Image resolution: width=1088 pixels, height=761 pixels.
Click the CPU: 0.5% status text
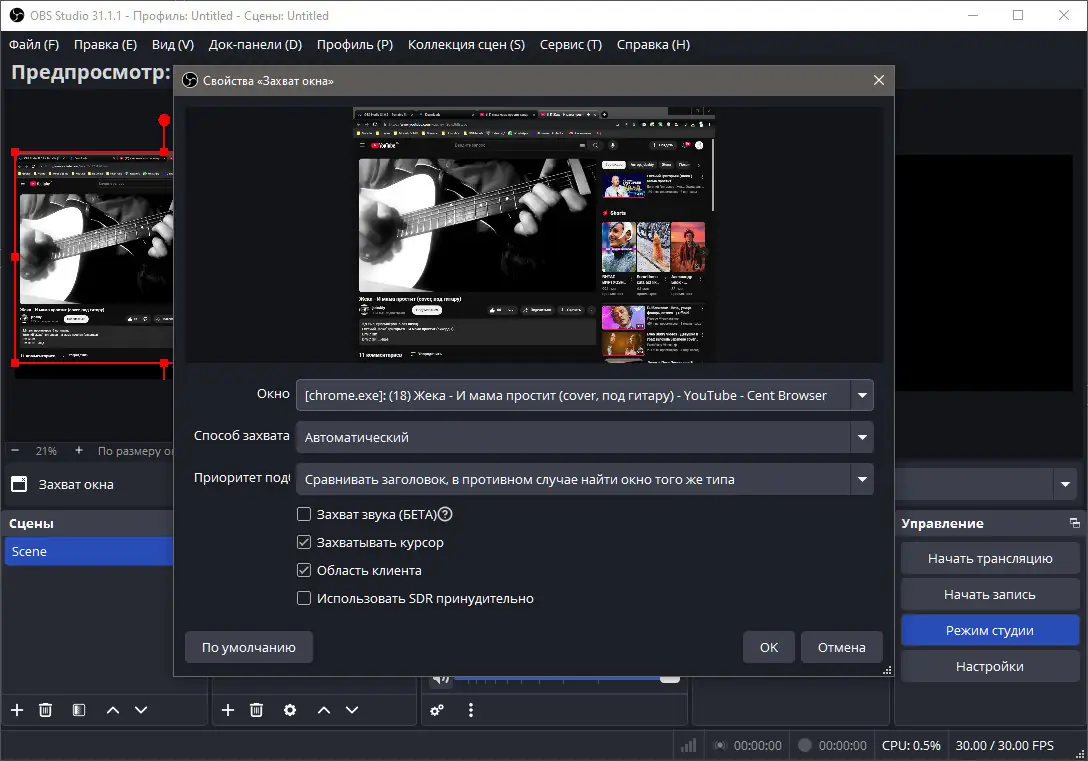tap(911, 746)
